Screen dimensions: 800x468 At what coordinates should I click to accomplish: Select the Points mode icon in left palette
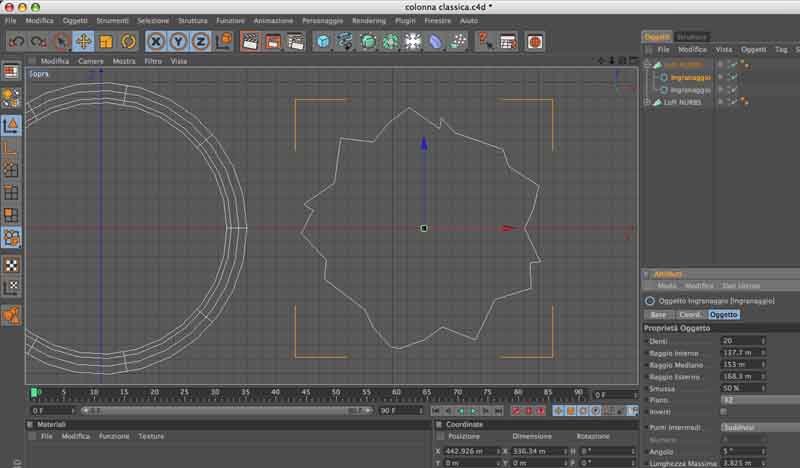pyautogui.click(x=11, y=169)
